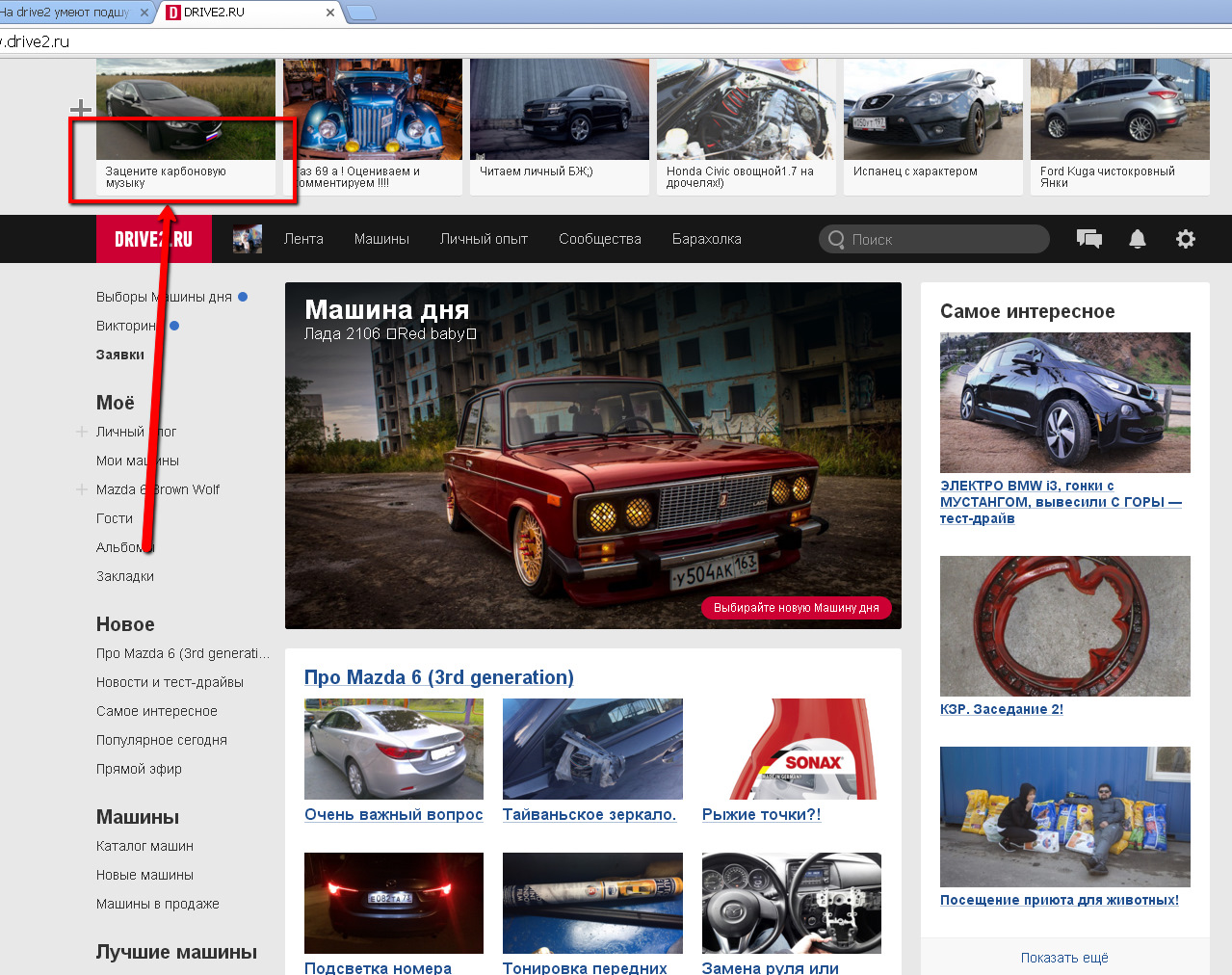Click 'Выбирайте новую Машину дня' button
The width and height of the screenshot is (1232, 975).
[x=797, y=608]
